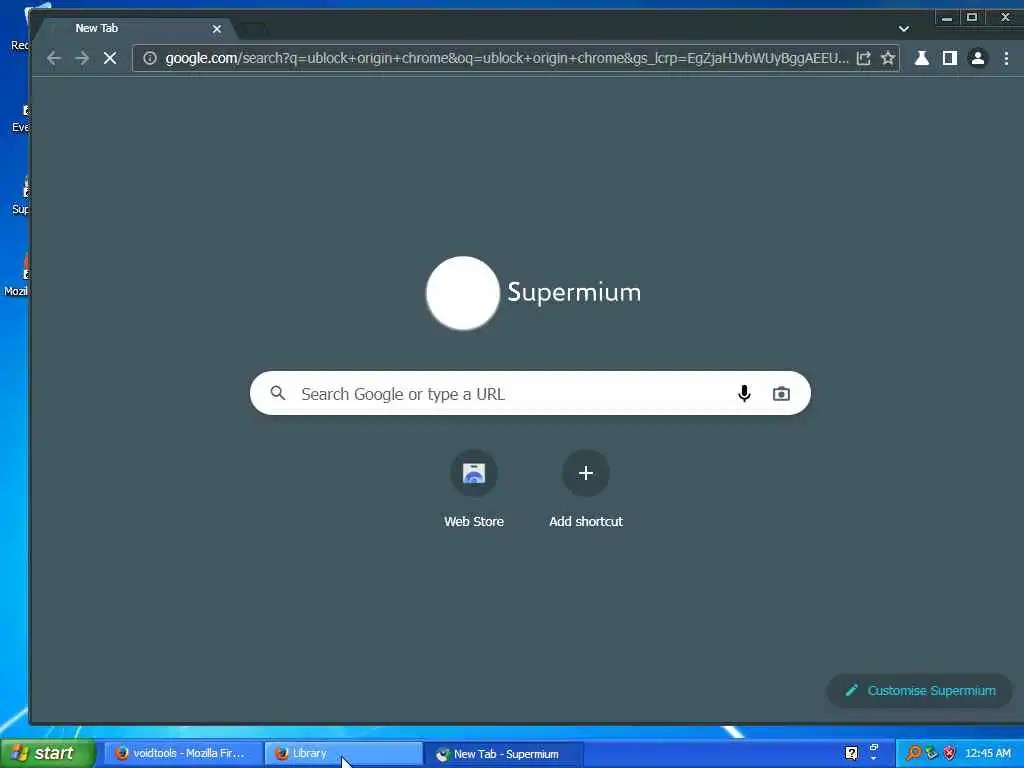Screen dimensions: 1024x768
Task: Open the profile avatar menu
Action: (978, 58)
